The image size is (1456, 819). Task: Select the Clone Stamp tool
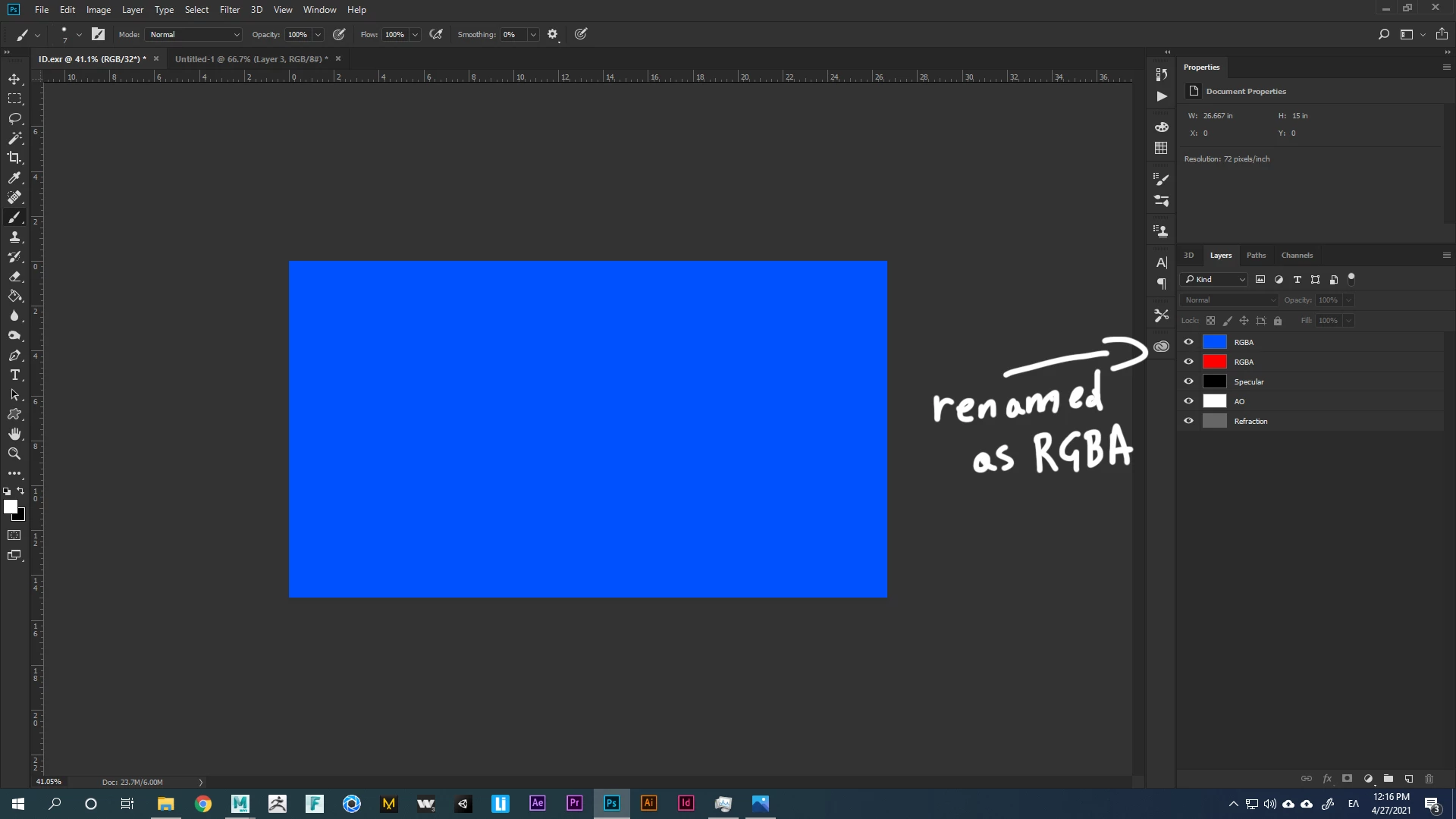14,237
